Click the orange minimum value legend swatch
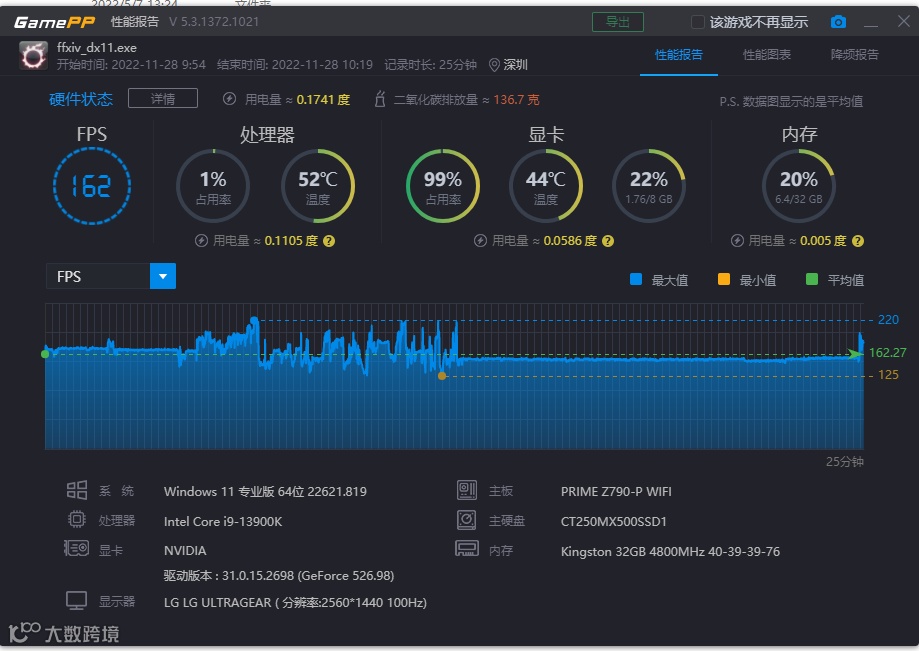The image size is (919, 651). [x=724, y=280]
